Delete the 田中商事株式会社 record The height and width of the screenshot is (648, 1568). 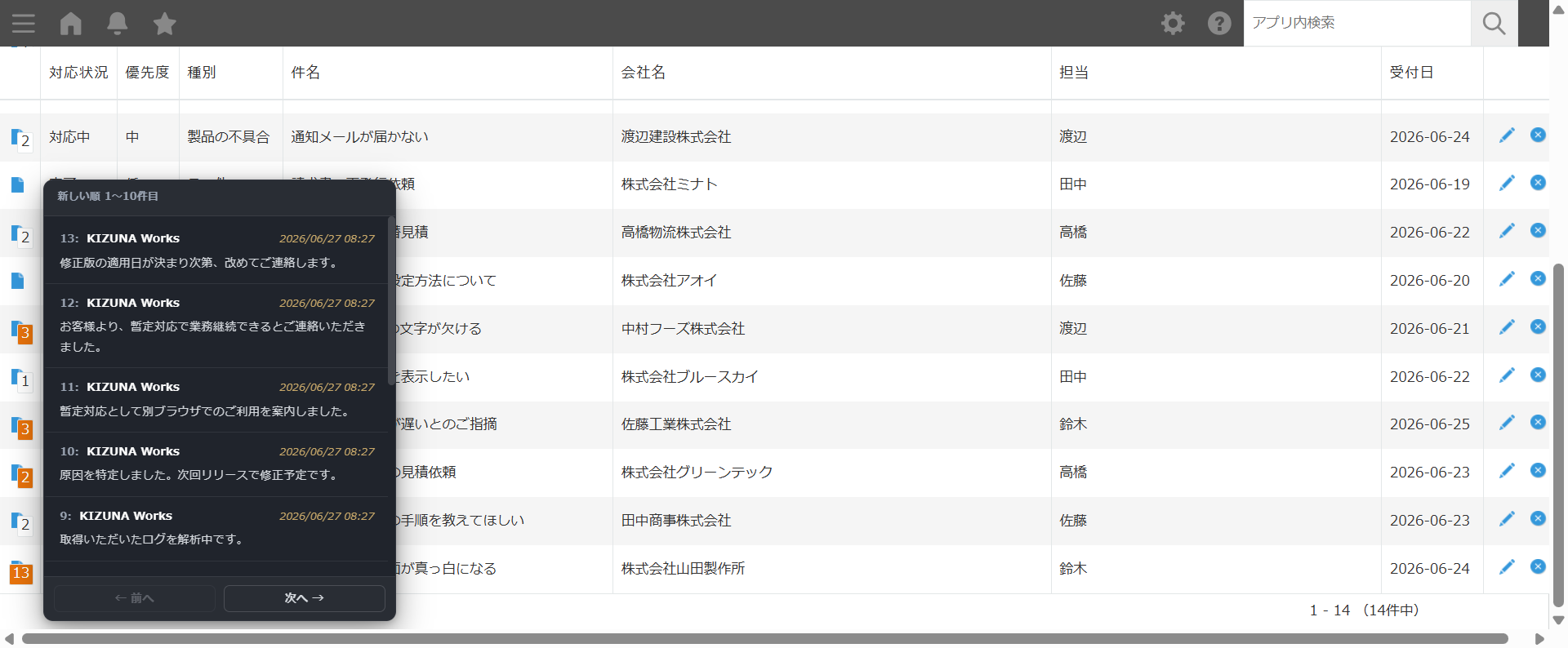(1538, 518)
